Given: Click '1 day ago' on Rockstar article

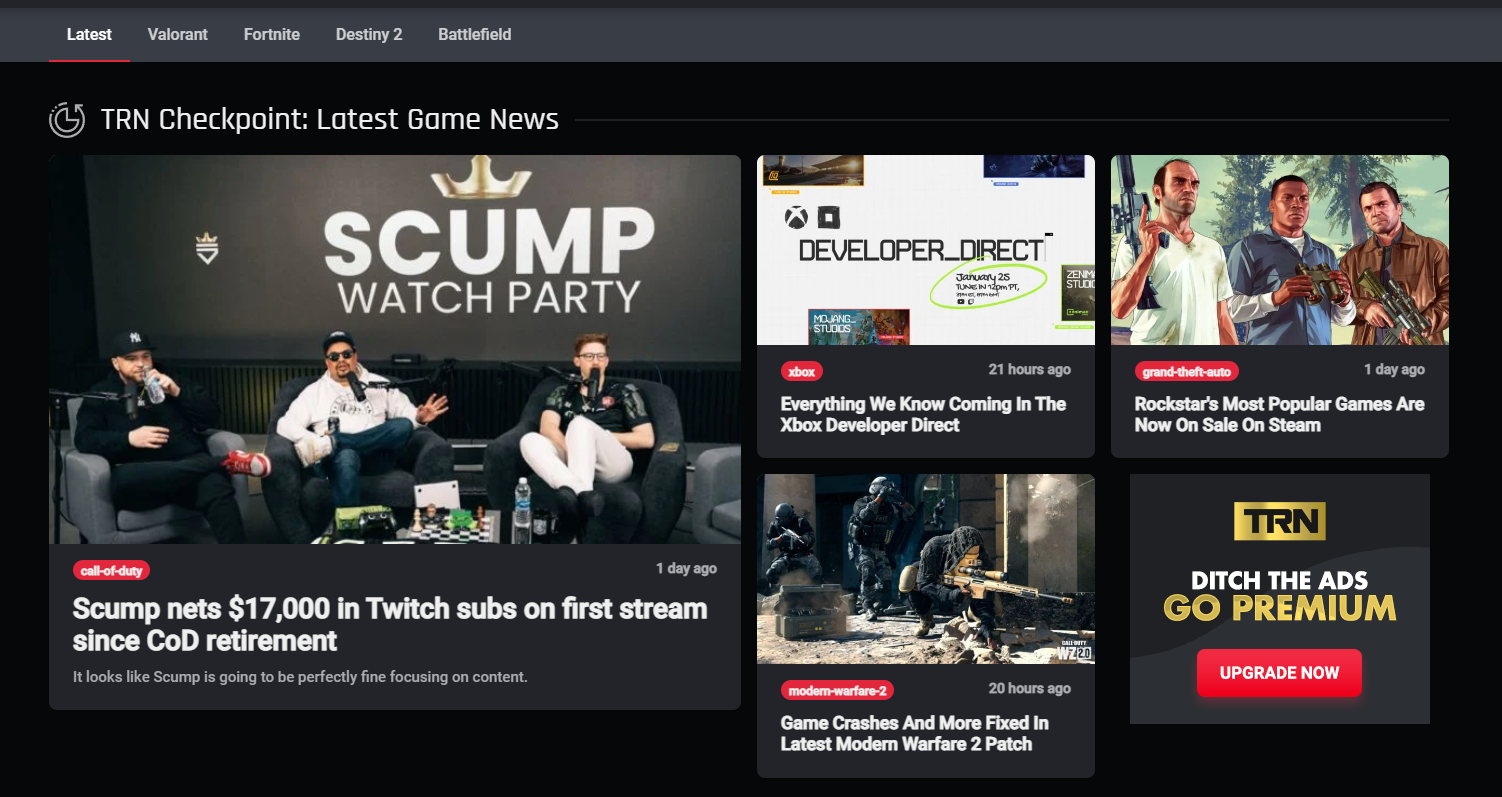Looking at the screenshot, I should (1394, 369).
